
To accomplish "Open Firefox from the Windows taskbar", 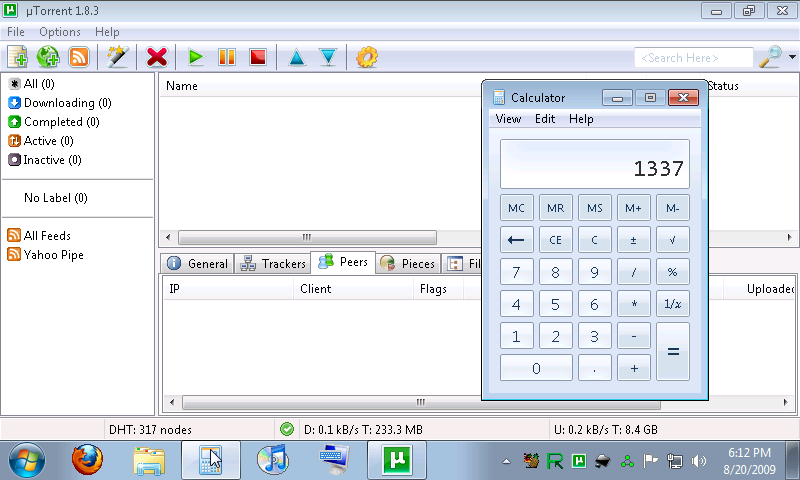I will pos(87,460).
